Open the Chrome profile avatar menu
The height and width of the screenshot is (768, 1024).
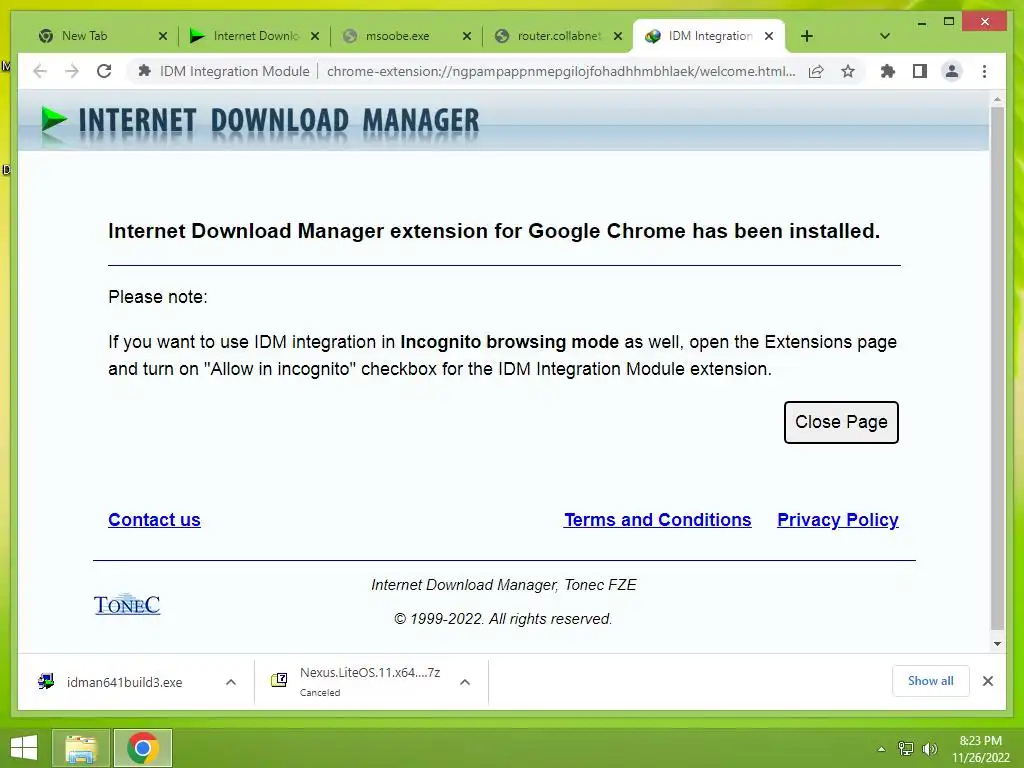pos(952,71)
